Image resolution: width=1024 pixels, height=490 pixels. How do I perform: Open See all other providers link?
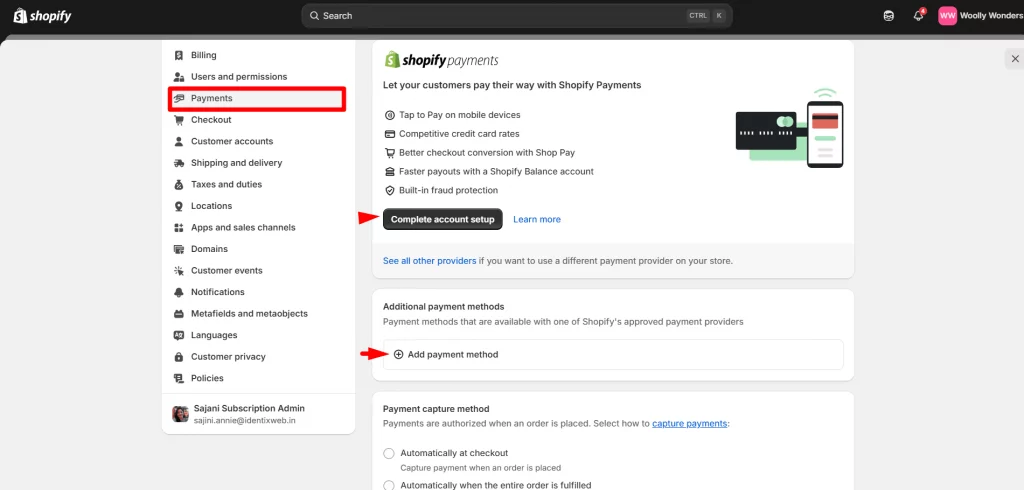tap(430, 261)
